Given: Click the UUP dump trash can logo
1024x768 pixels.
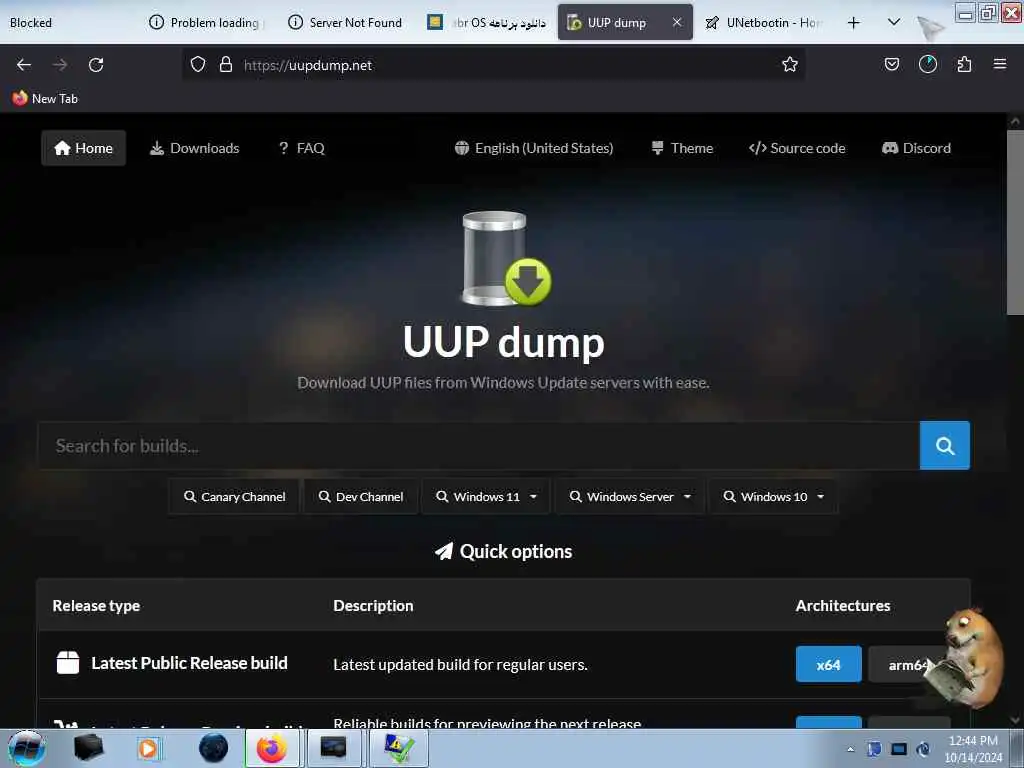Looking at the screenshot, I should point(505,259).
